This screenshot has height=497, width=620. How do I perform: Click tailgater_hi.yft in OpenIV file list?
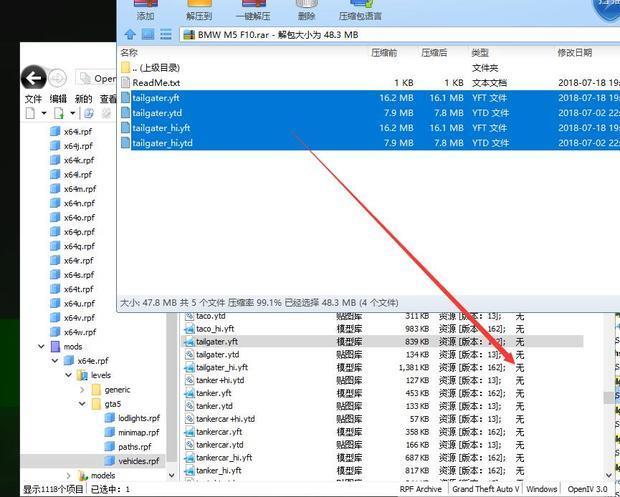tap(222, 367)
